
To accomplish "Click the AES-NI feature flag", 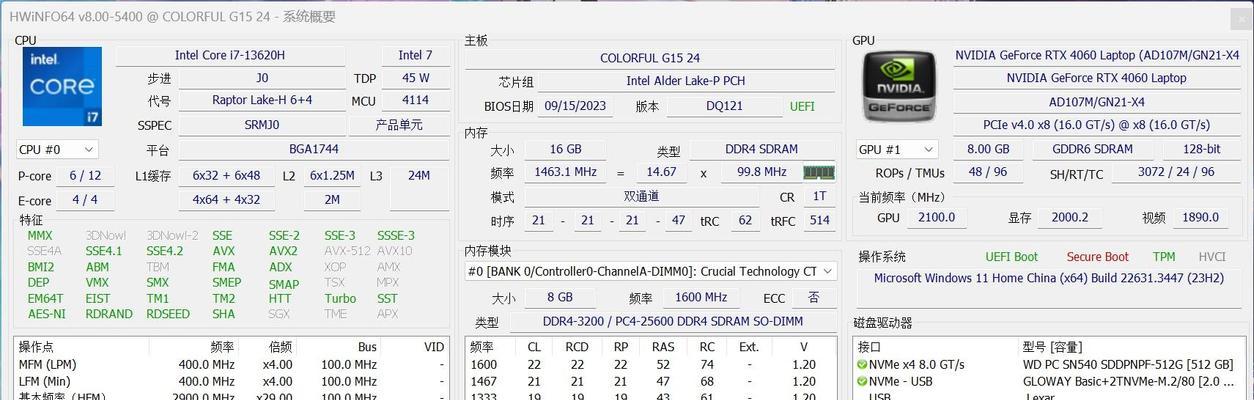I will [x=46, y=314].
